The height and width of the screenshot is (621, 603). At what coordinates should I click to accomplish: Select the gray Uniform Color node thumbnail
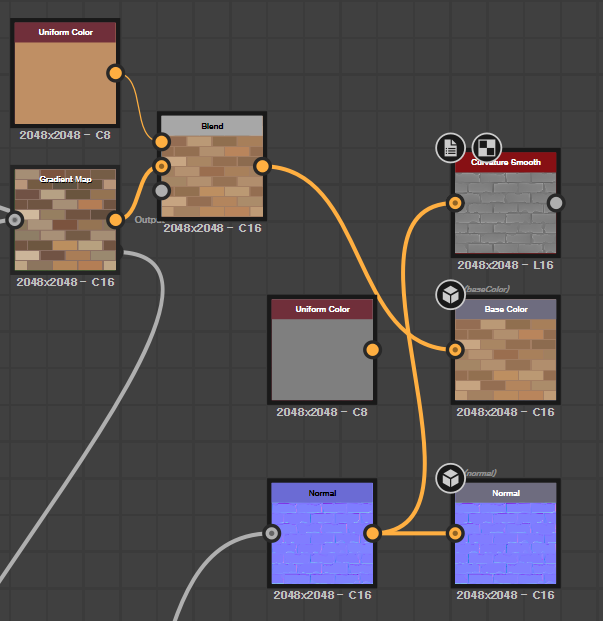[322, 360]
